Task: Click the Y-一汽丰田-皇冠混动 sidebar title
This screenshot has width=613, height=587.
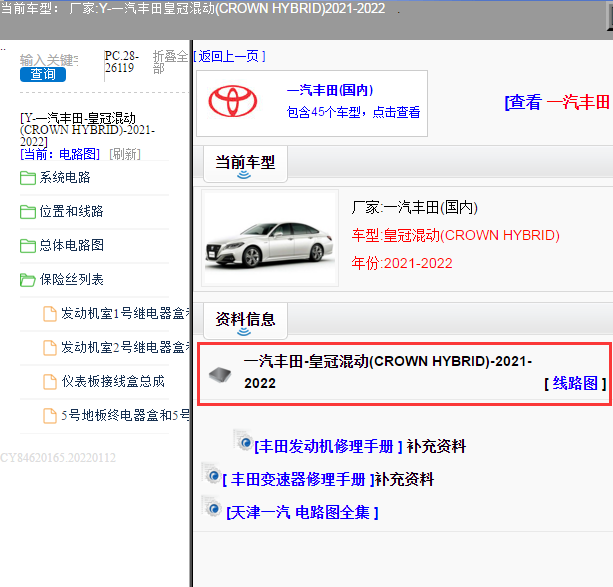Action: coord(88,129)
